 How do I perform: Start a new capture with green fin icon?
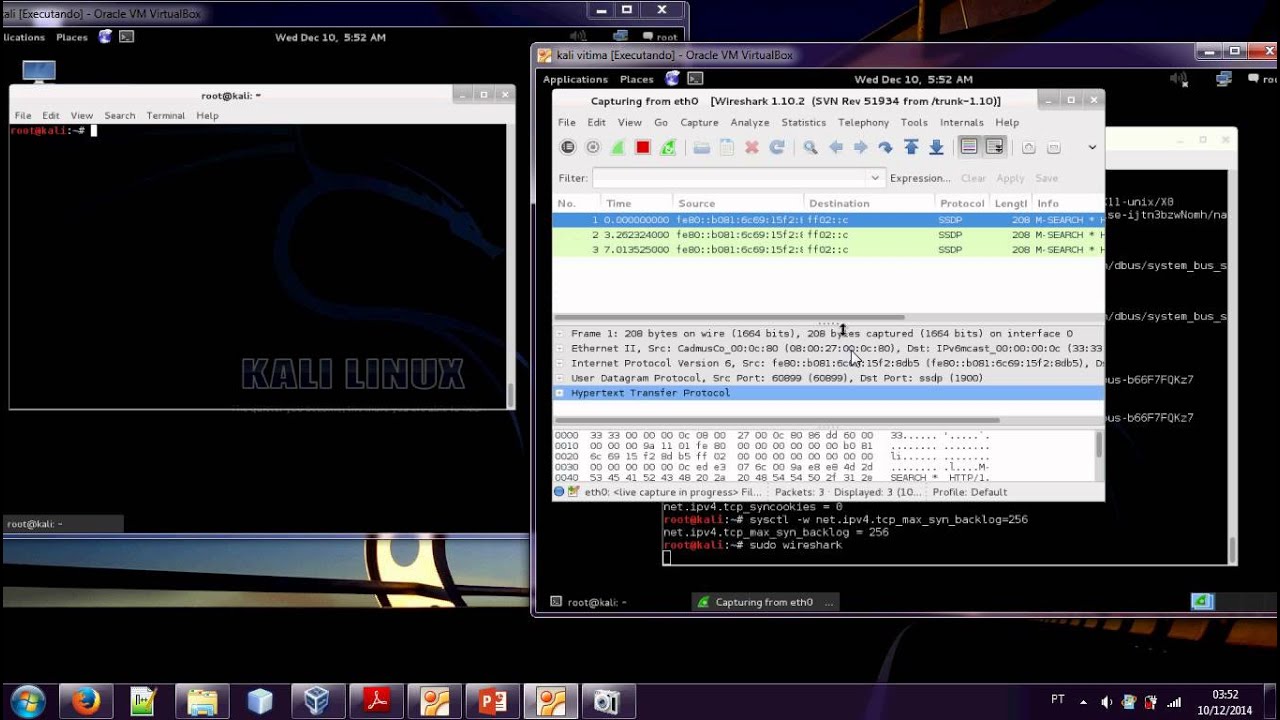click(x=617, y=148)
